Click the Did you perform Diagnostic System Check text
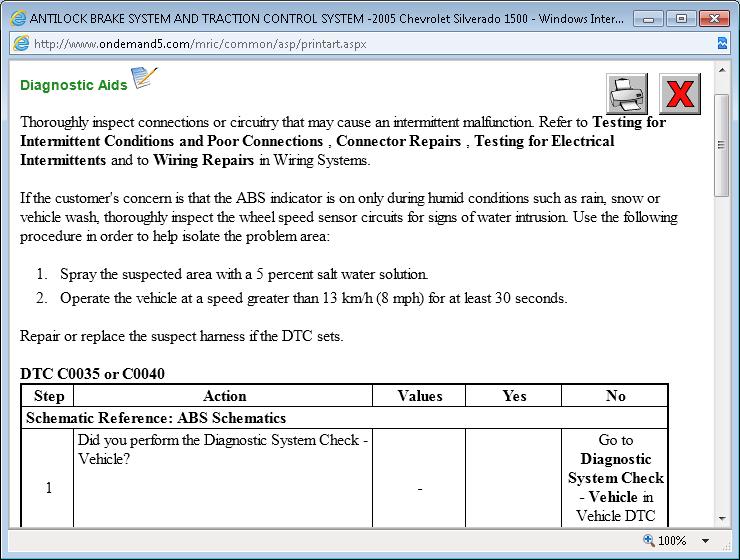 click(x=223, y=449)
